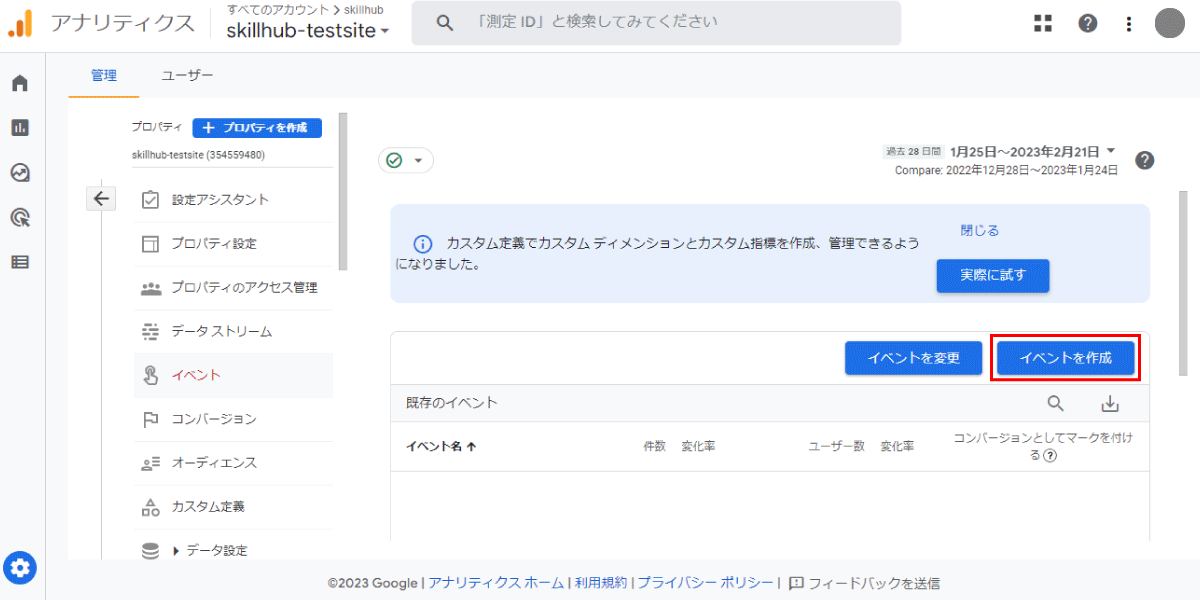Click the search field for 測定 ID
Viewport: 1200px width, 600px height.
coord(656,23)
